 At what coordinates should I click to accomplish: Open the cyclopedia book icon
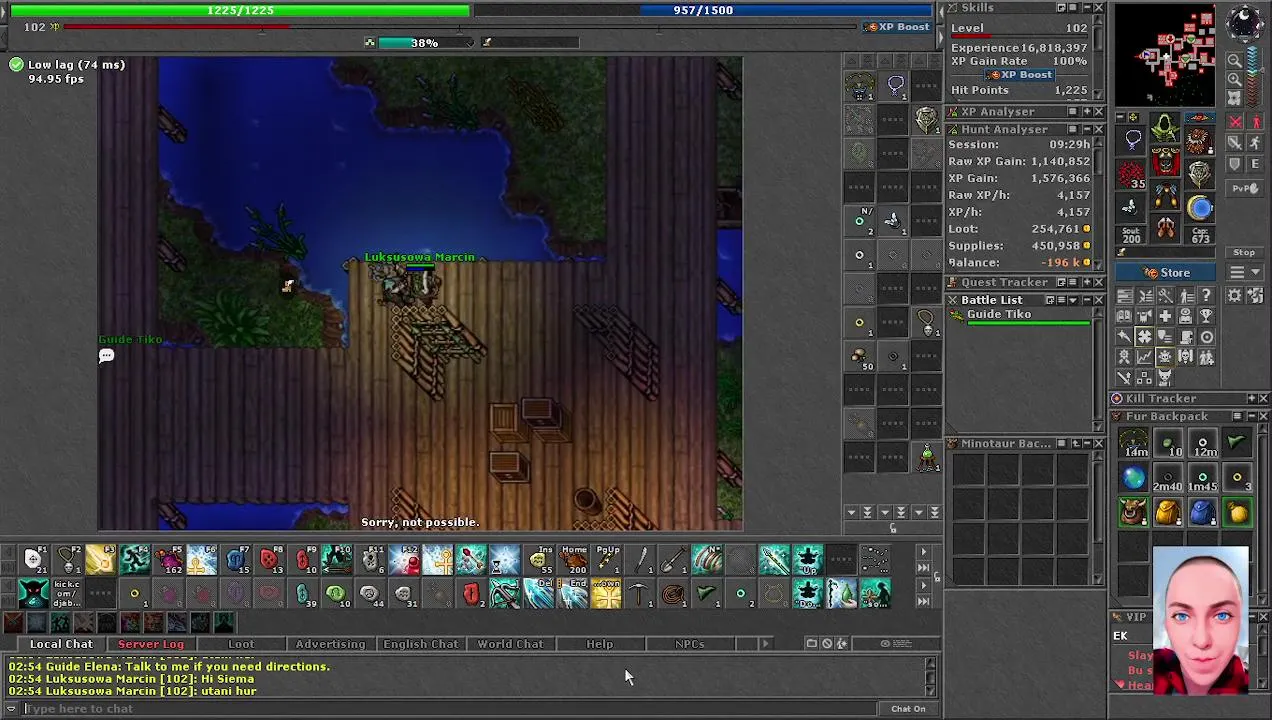point(1124,316)
